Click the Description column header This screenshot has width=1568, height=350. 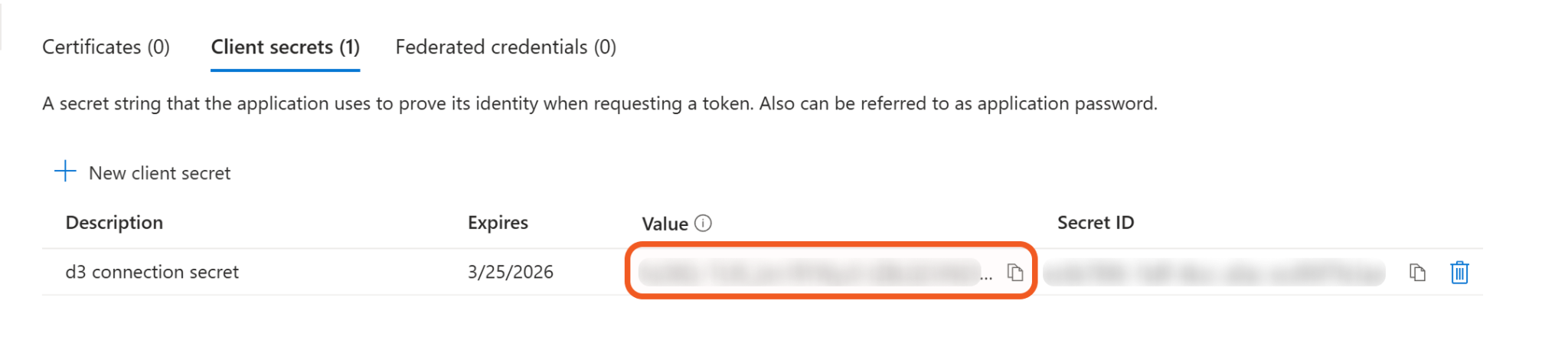pyautogui.click(x=114, y=223)
